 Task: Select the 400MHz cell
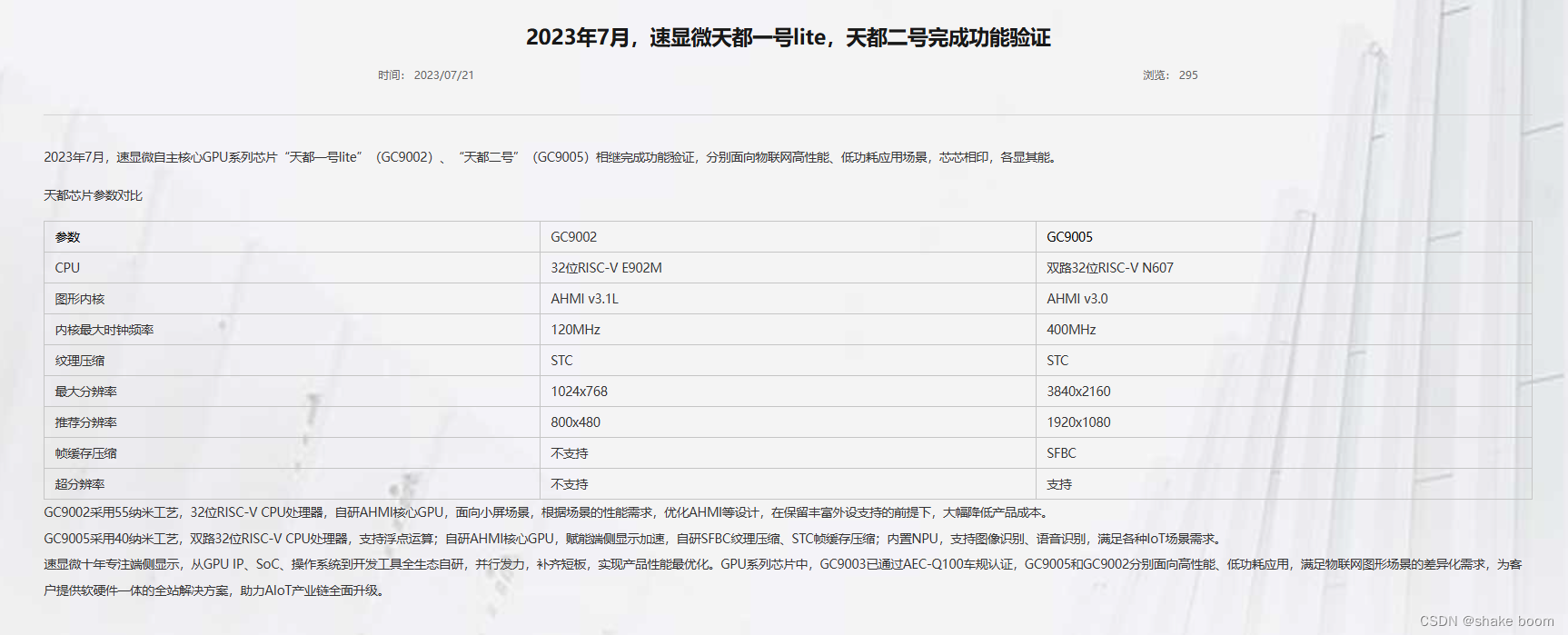[1284, 330]
